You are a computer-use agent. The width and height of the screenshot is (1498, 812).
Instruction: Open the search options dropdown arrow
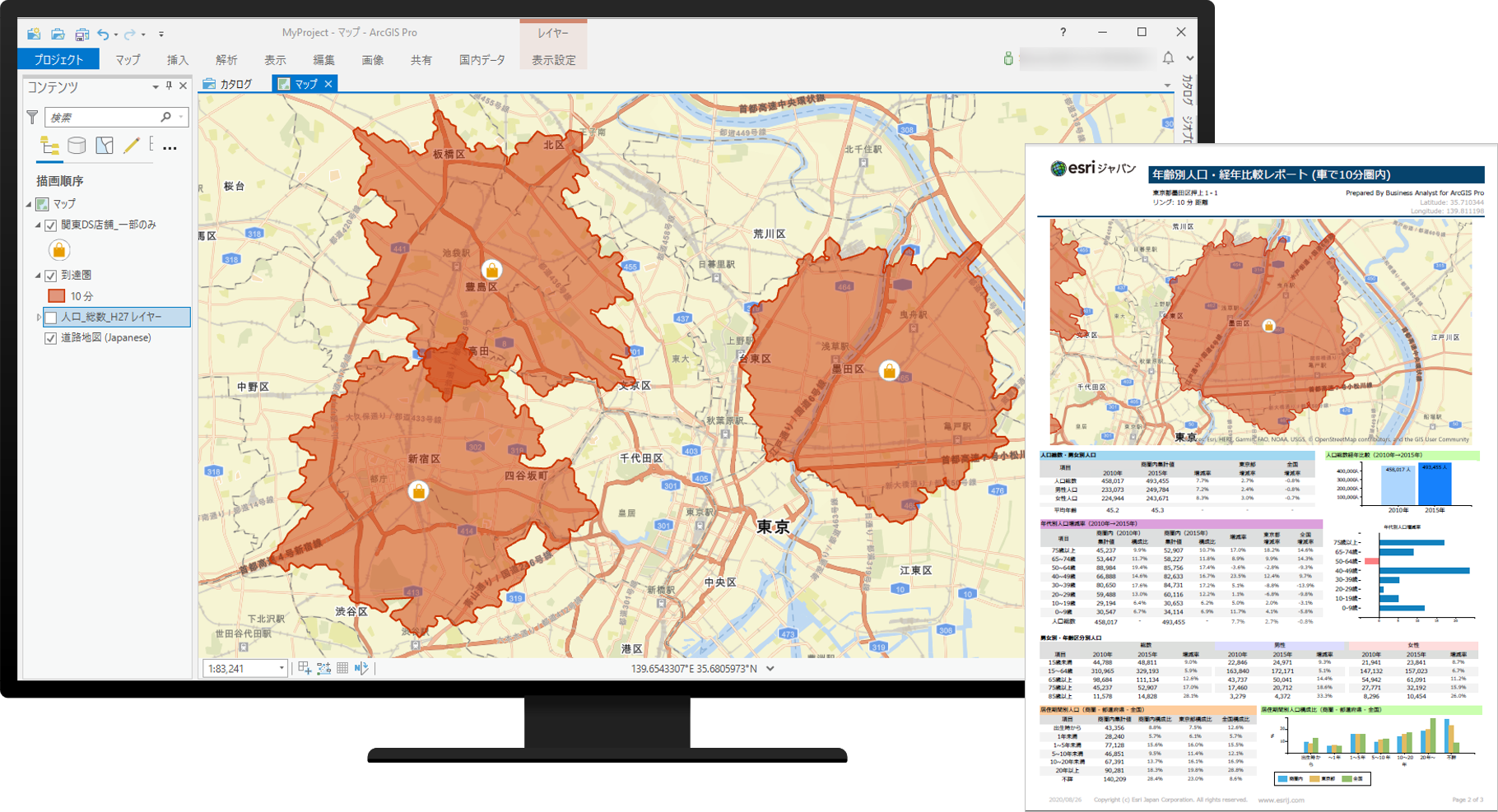click(x=181, y=117)
